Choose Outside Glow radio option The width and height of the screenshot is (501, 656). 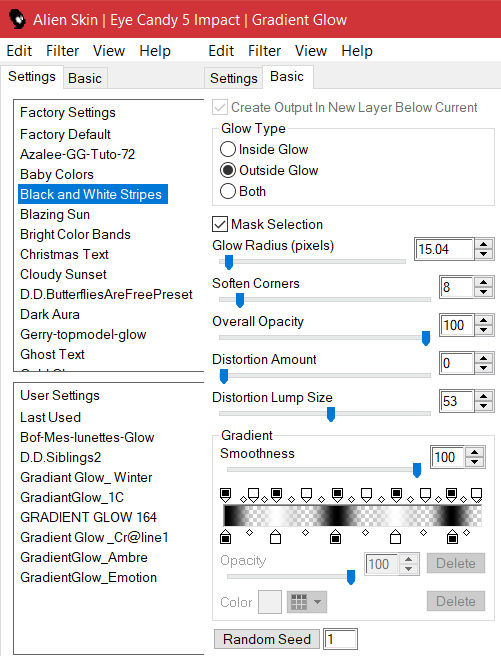click(x=228, y=170)
